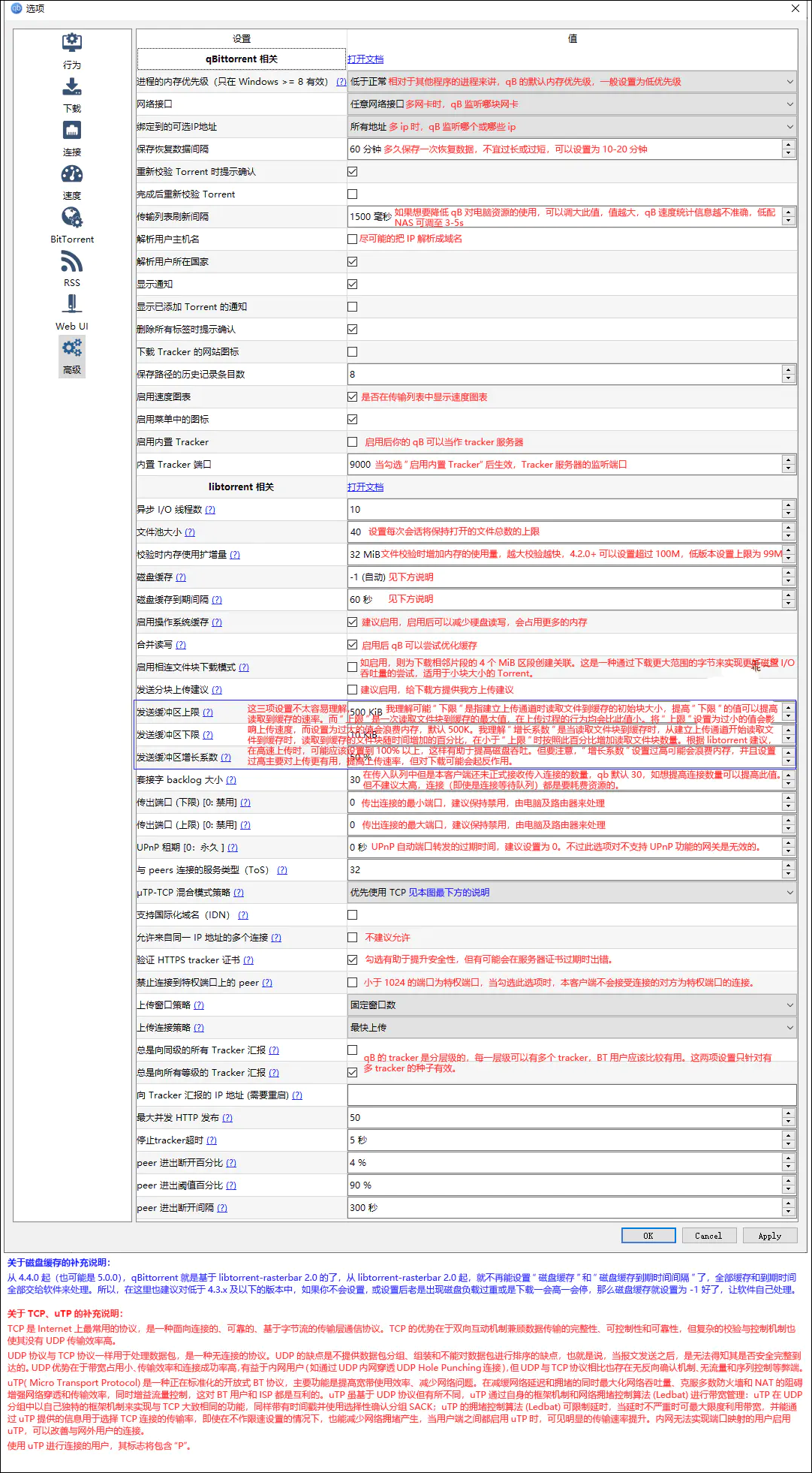Toggle 完成后重新校验 Torrent checkbox

(x=352, y=194)
